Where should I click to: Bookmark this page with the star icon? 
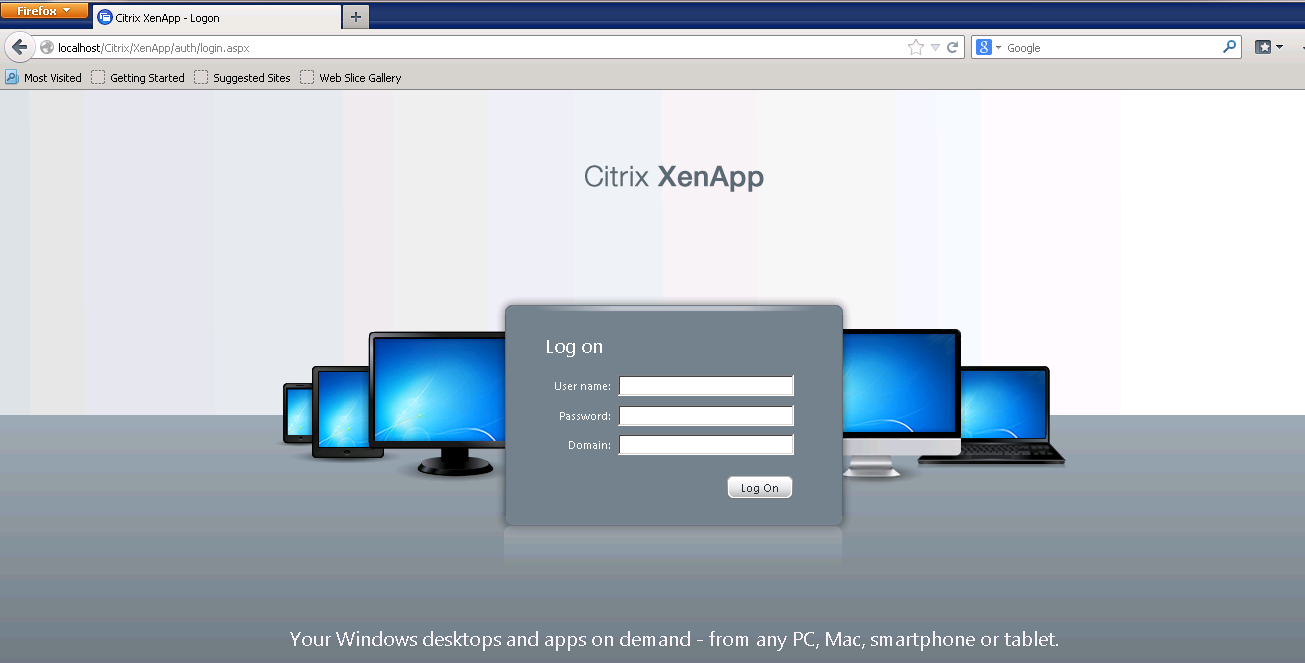click(916, 47)
